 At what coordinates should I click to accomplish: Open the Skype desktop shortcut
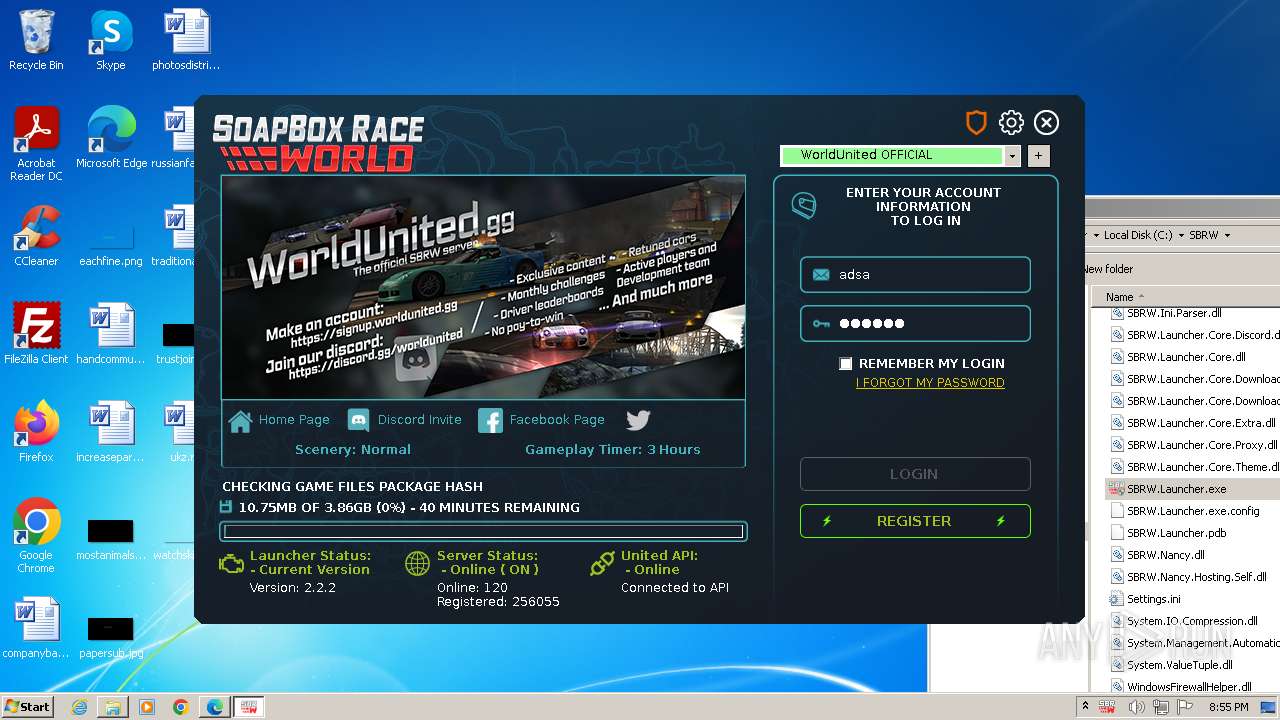point(111,40)
